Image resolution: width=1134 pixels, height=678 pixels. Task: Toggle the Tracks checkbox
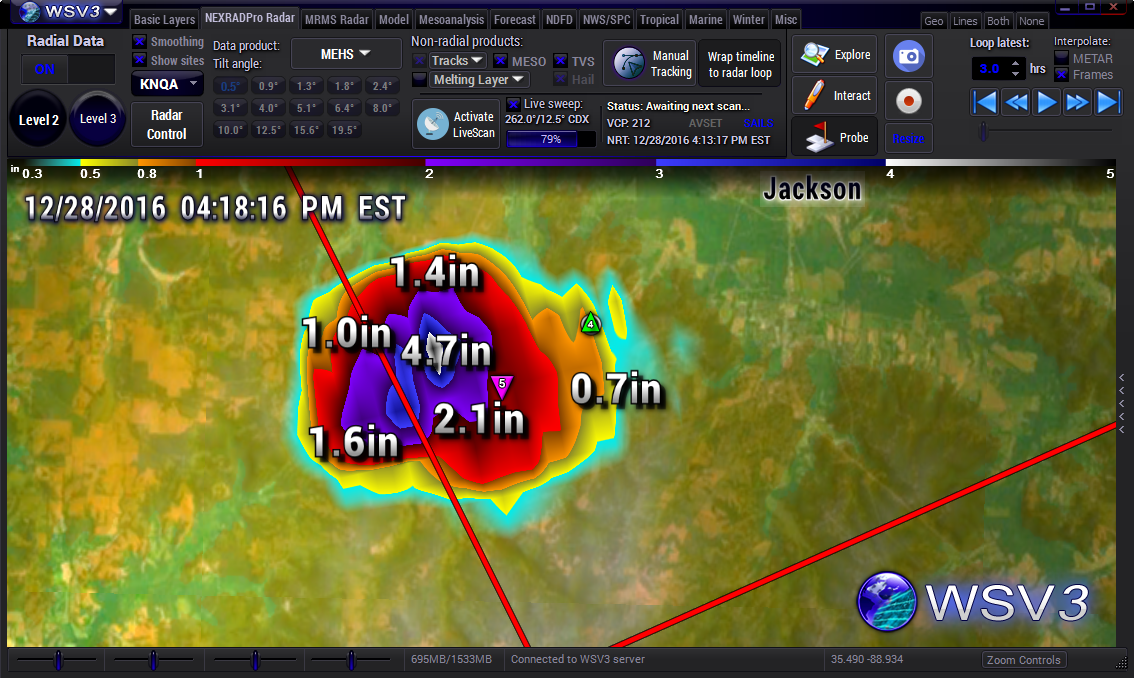419,61
